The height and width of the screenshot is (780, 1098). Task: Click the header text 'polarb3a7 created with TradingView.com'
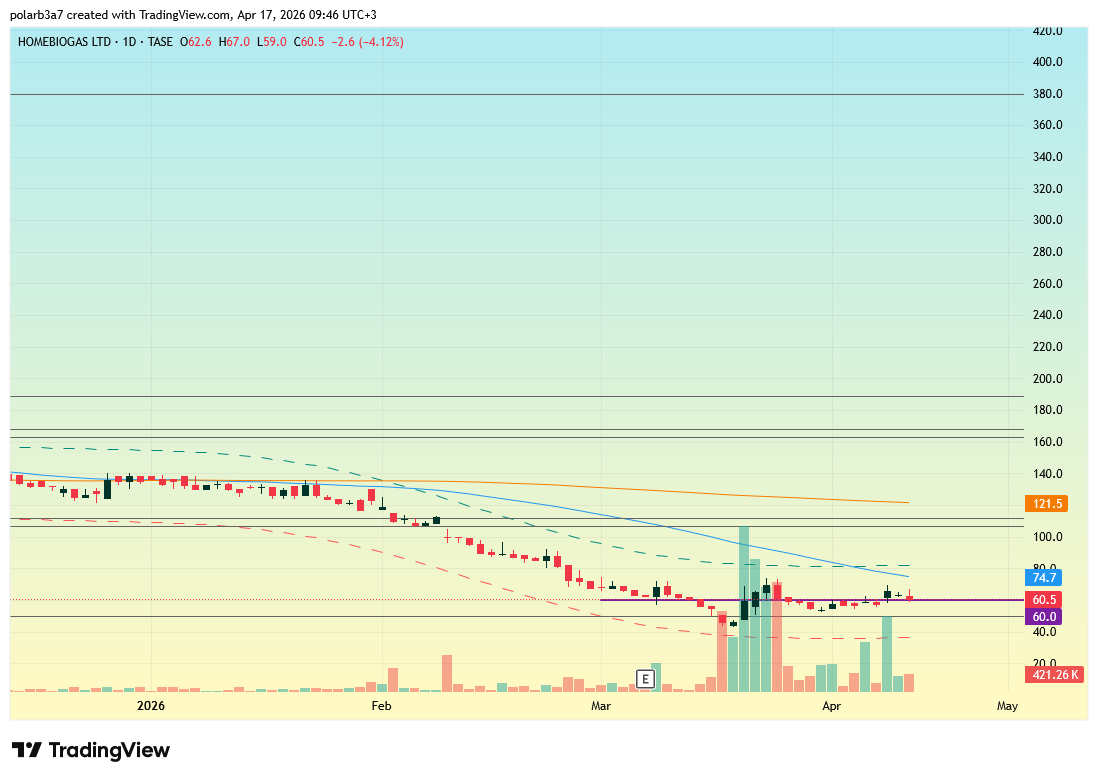tap(120, 15)
